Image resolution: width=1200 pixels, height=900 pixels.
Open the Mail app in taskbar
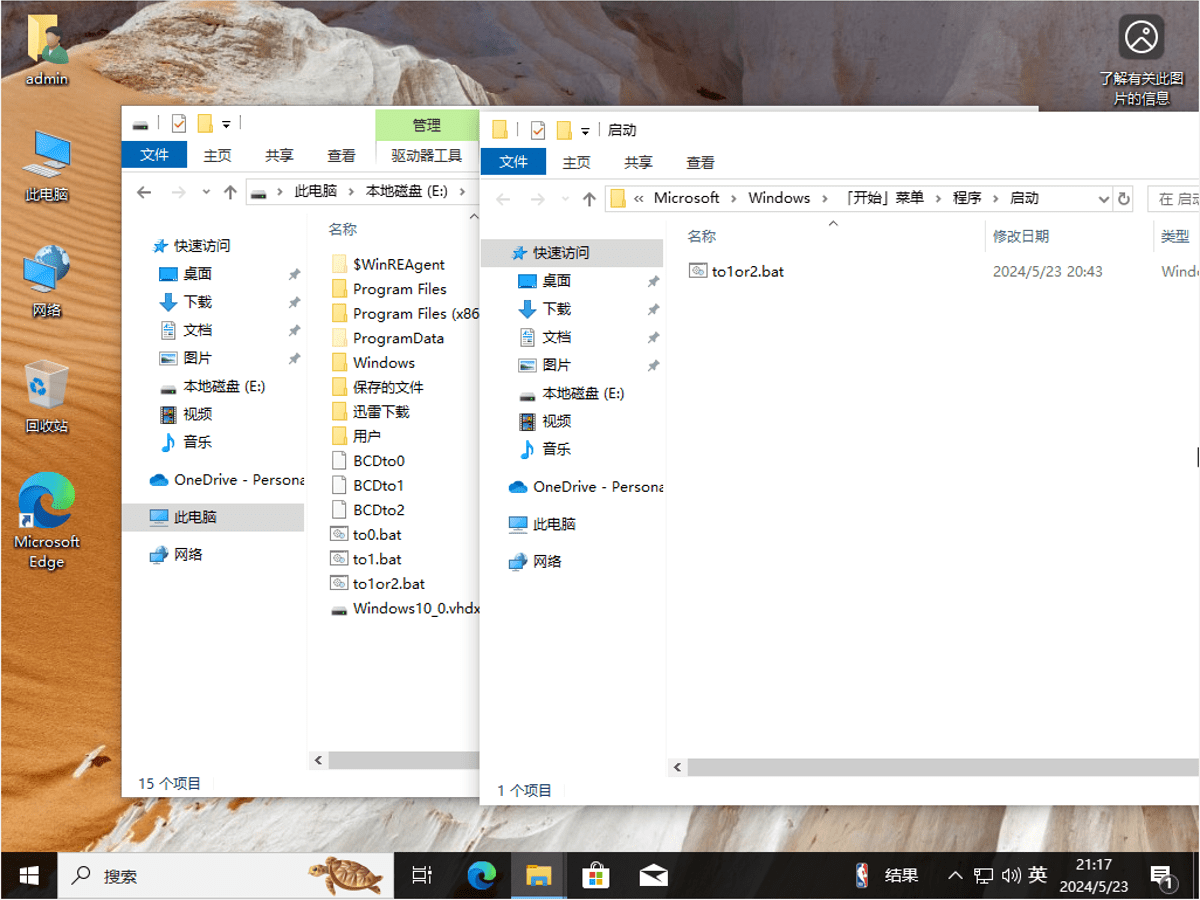[x=653, y=876]
